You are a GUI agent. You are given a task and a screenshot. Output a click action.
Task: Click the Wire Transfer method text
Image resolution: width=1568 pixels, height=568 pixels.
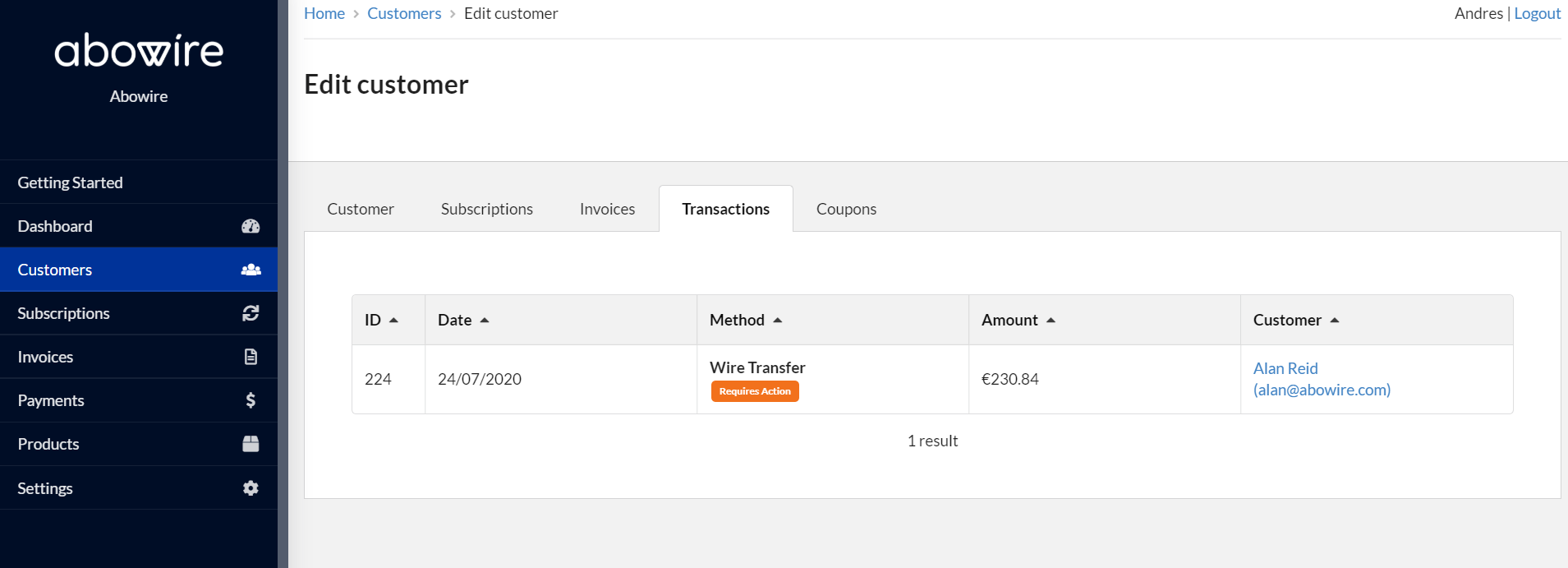757,367
